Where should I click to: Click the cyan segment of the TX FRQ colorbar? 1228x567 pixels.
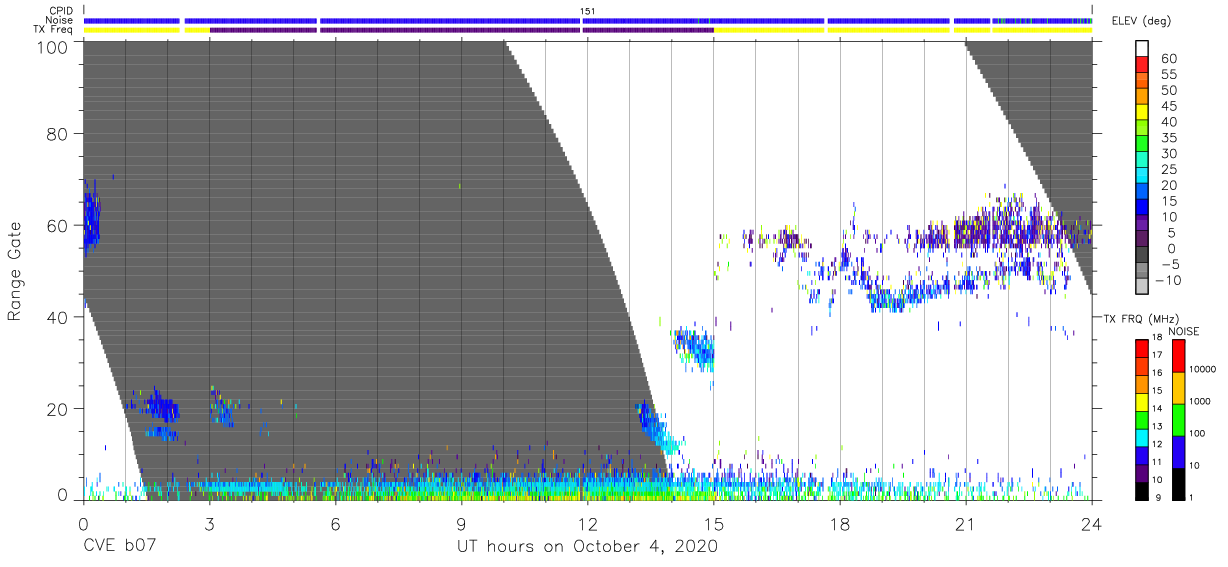click(1141, 438)
